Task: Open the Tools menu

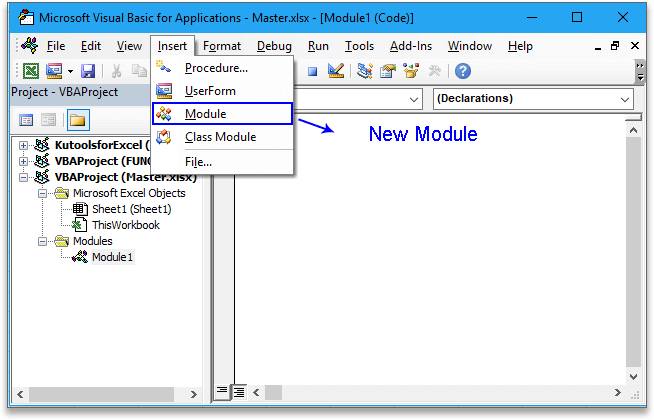Action: (359, 46)
